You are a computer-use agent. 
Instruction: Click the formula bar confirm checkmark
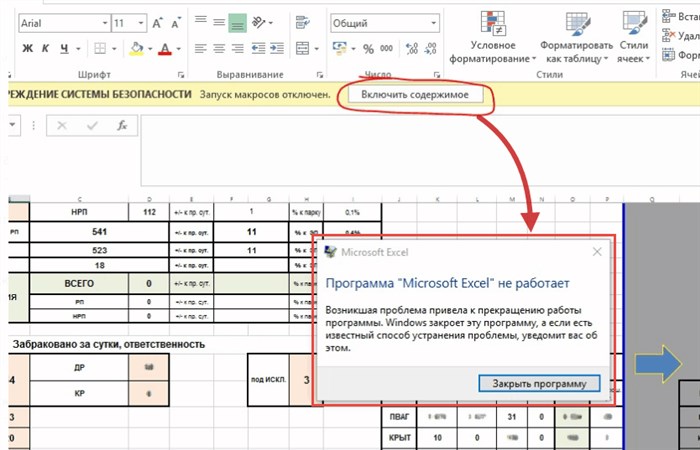click(x=92, y=126)
